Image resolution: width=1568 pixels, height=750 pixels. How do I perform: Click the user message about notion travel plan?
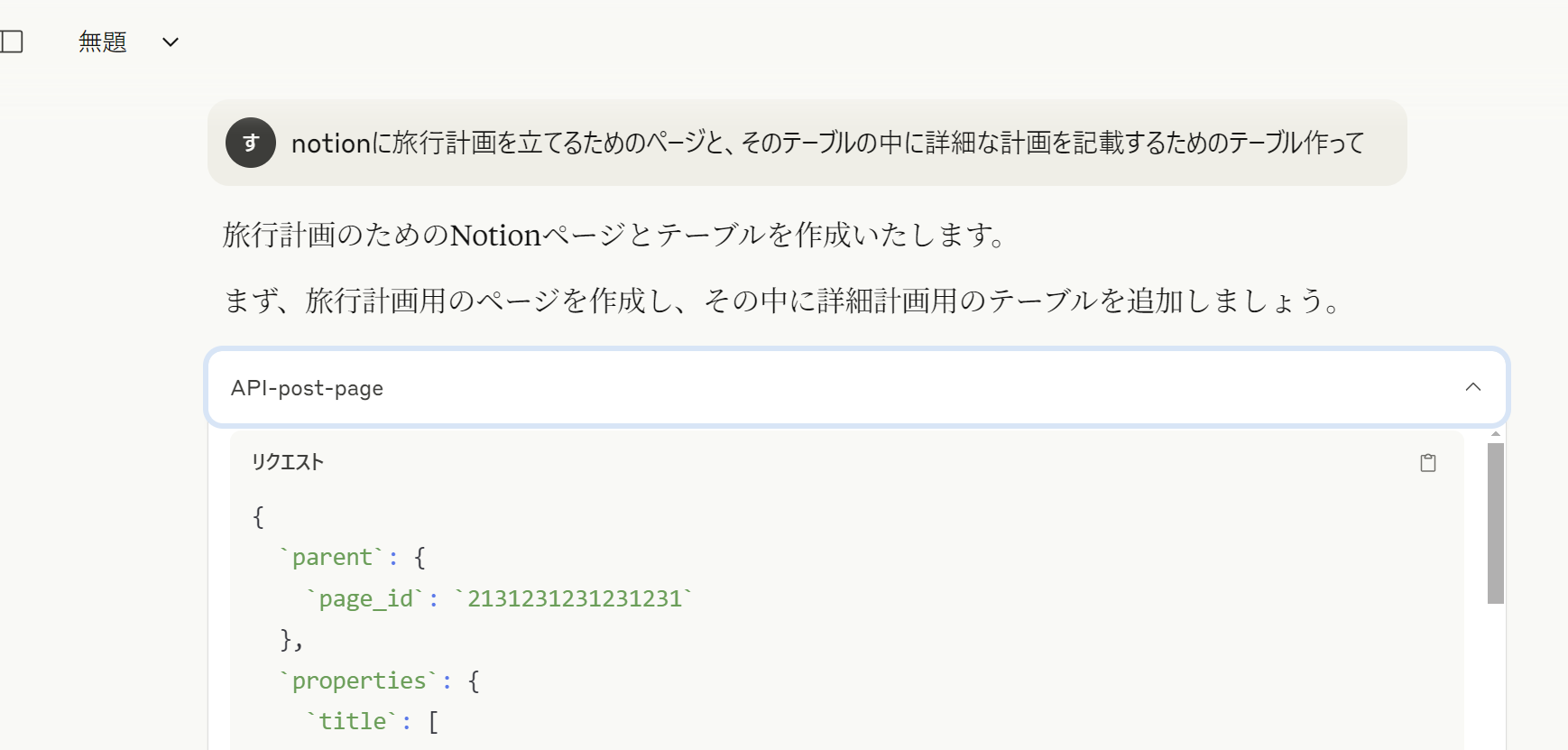click(827, 143)
